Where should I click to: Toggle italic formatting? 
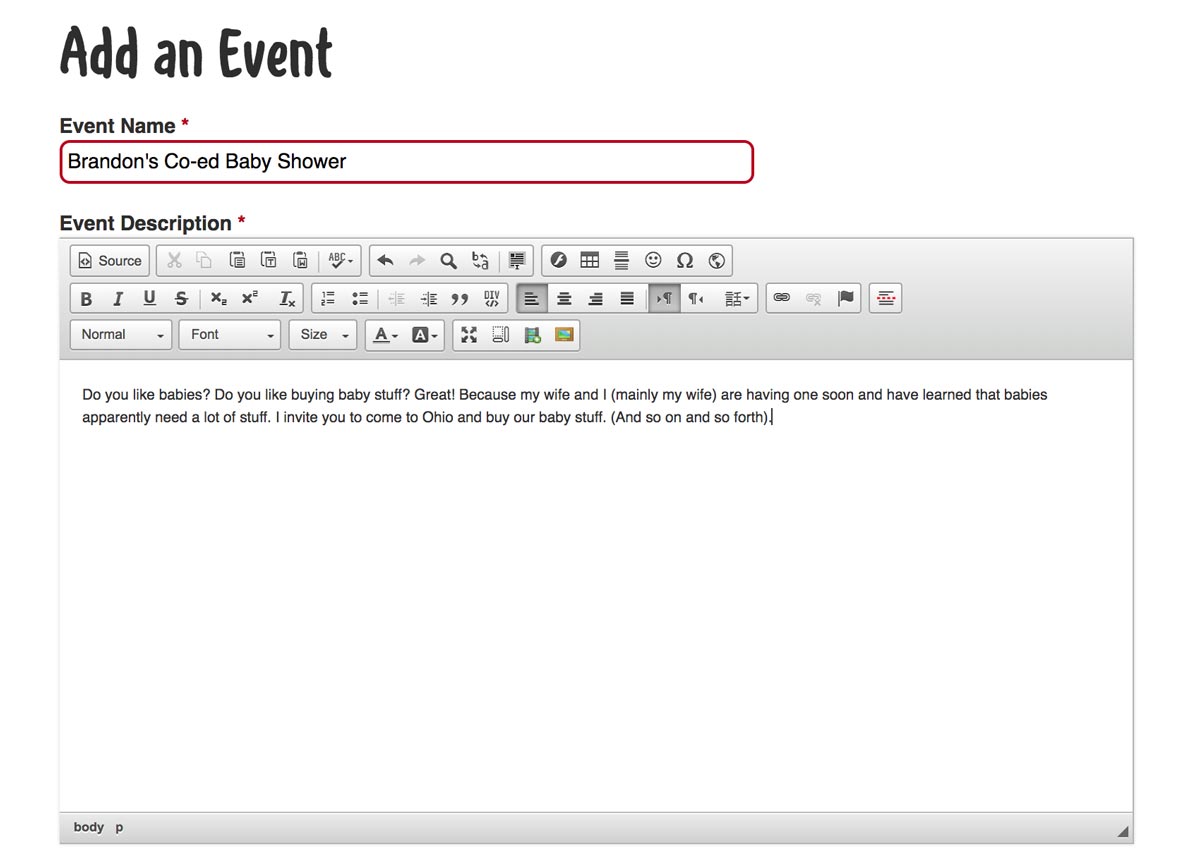118,298
